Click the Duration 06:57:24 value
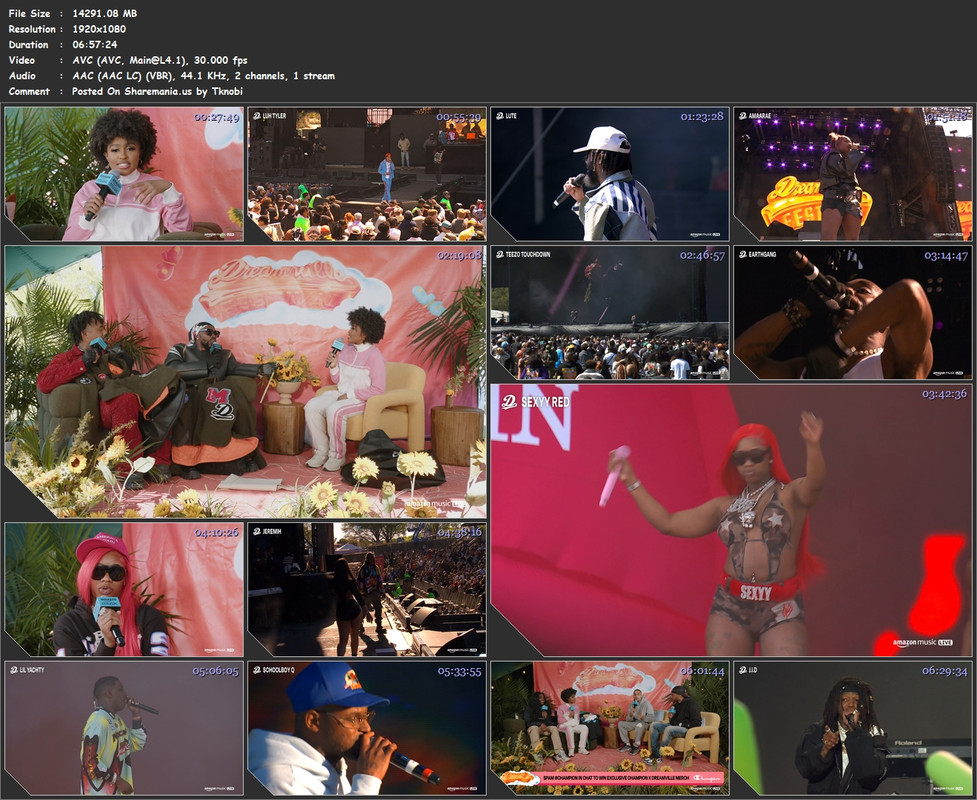 (95, 44)
